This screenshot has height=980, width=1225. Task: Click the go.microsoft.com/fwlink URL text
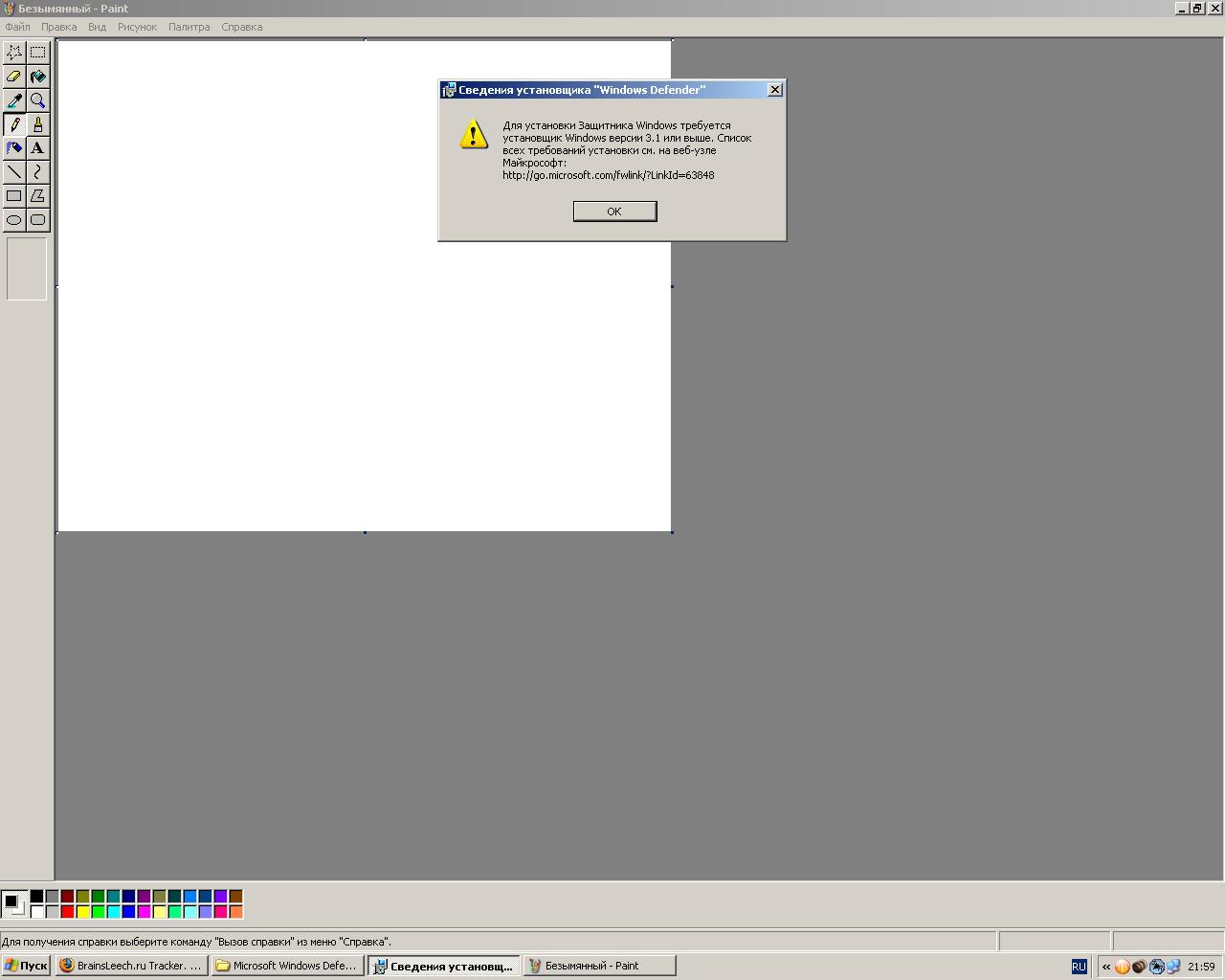coord(608,175)
